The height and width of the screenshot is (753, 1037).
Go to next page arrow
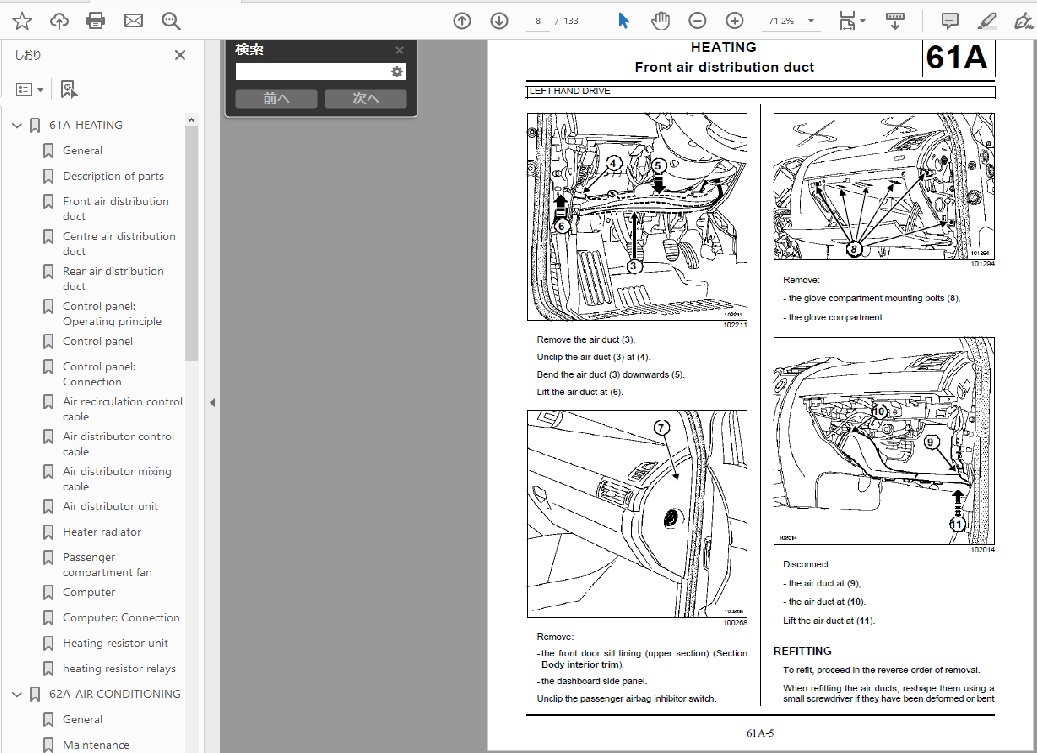(x=499, y=21)
